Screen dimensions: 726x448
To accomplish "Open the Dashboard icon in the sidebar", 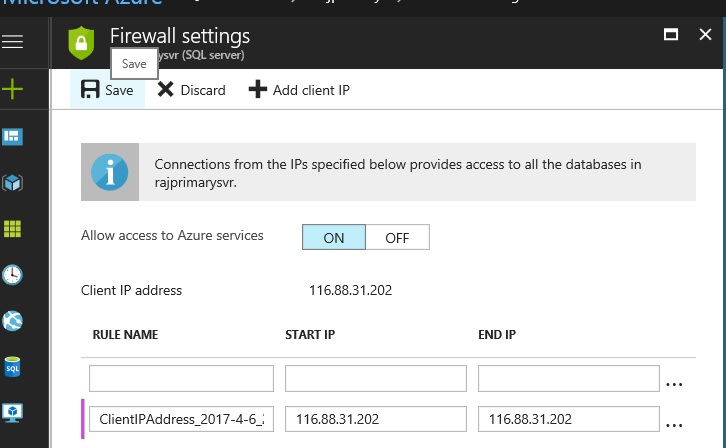I will pos(13,136).
